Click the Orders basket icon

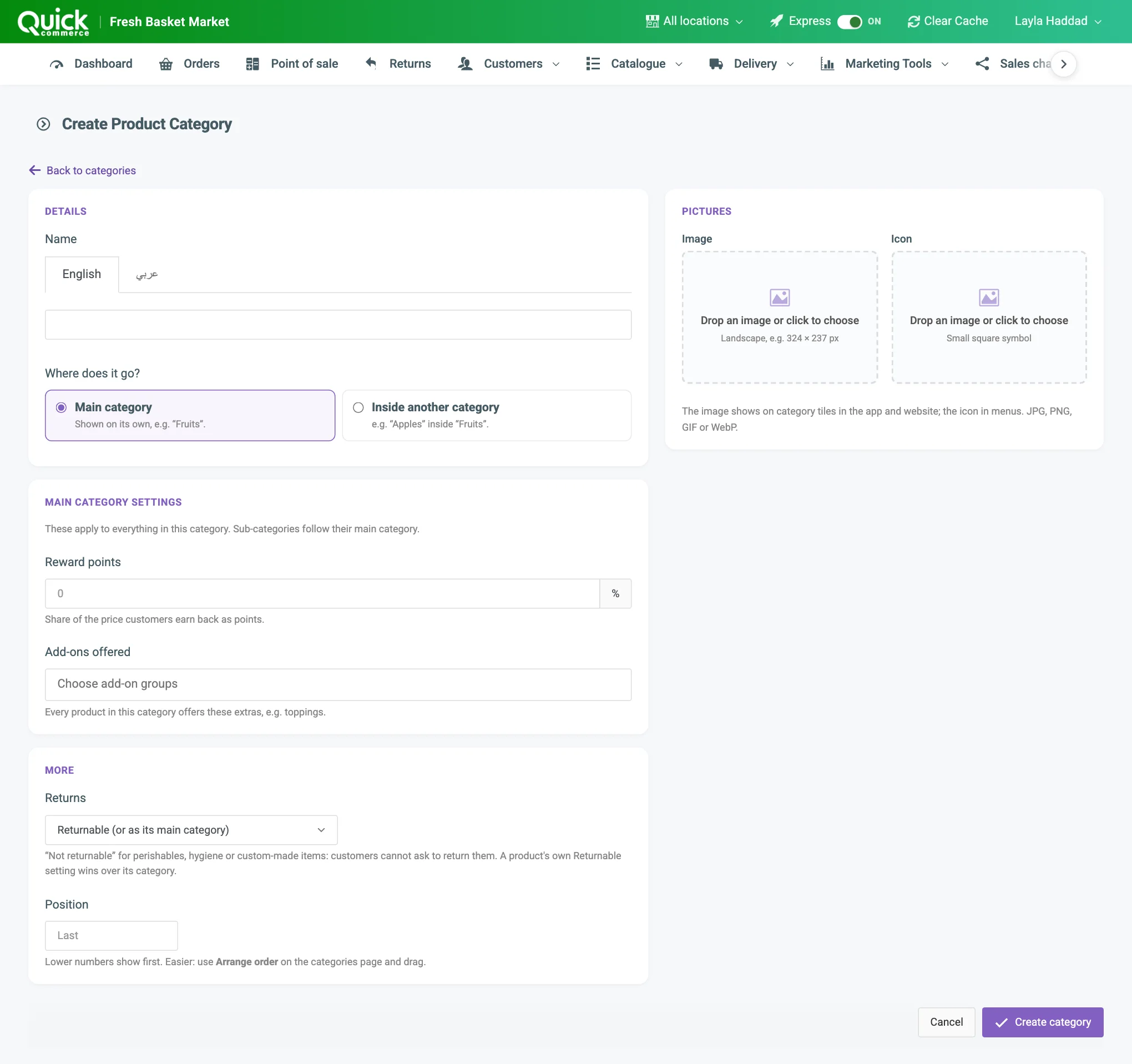(x=166, y=64)
